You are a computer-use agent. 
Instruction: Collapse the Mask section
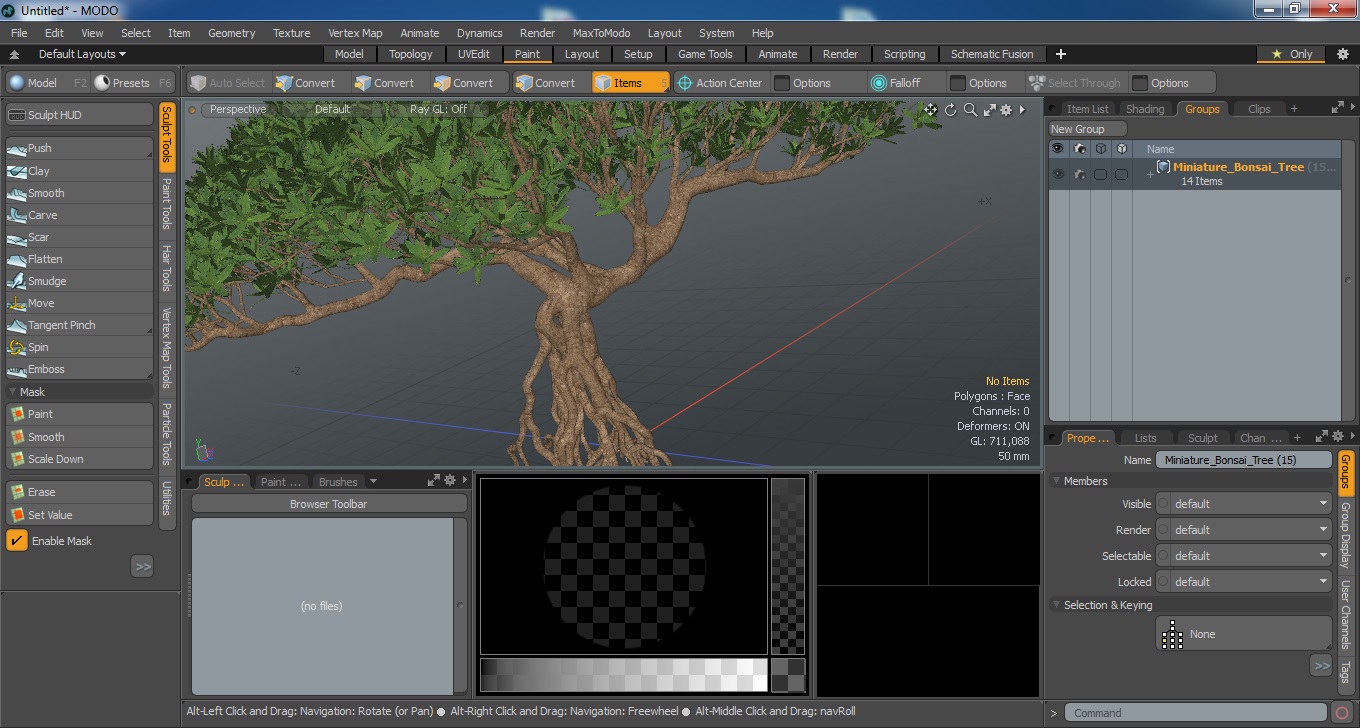(12, 392)
